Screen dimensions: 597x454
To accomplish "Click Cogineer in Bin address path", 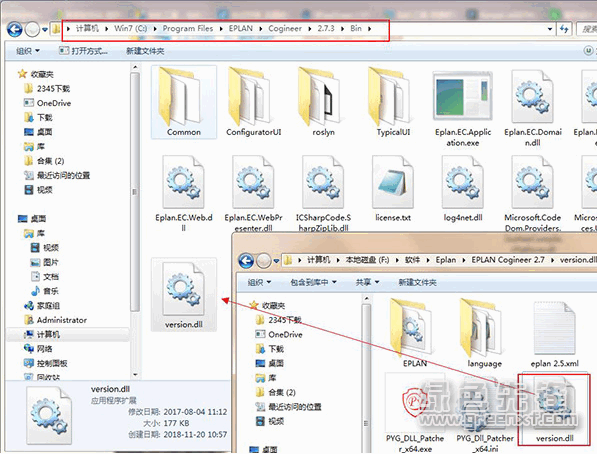I will tap(285, 29).
